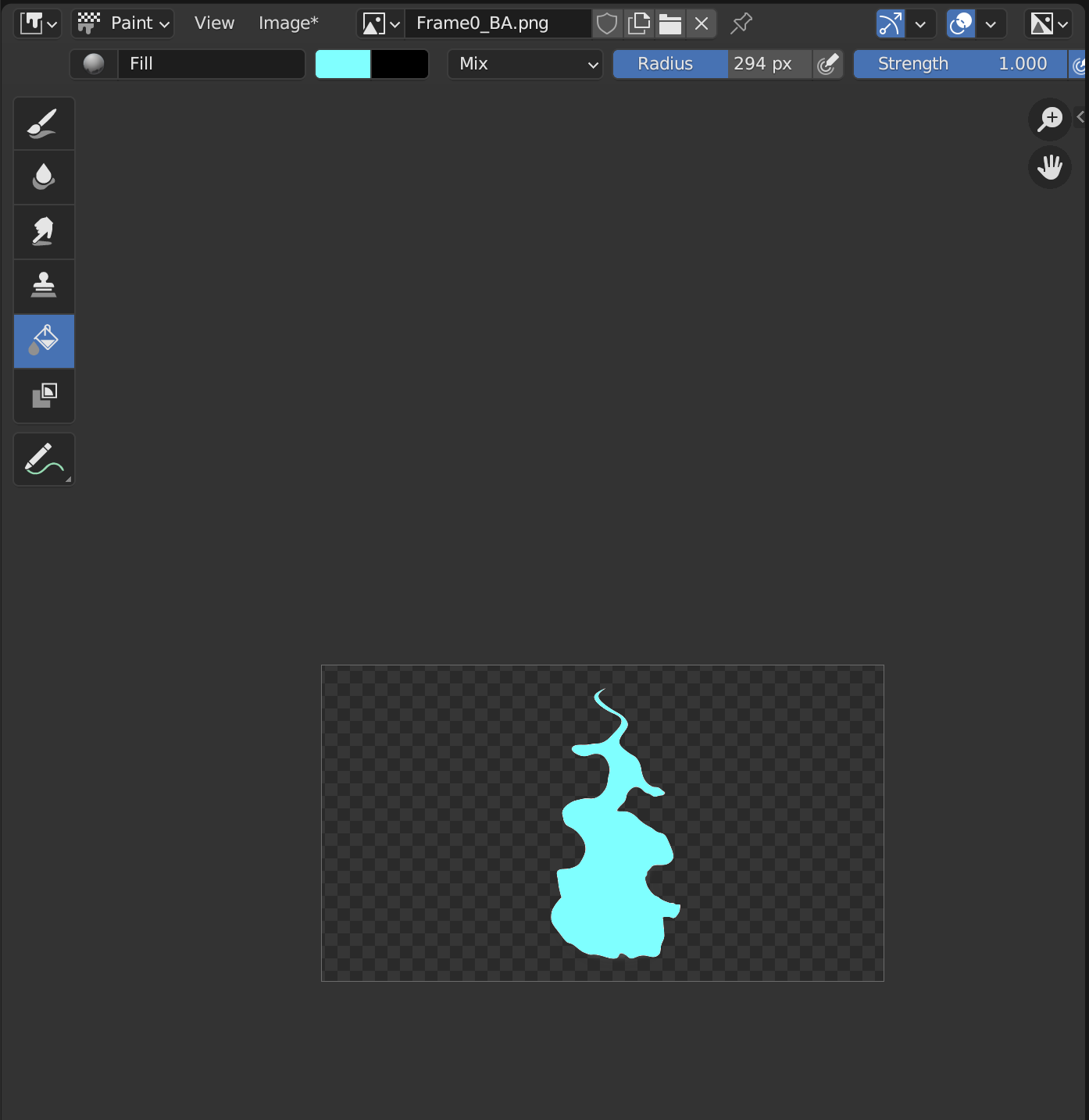Open the Paint mode dropdown
The height and width of the screenshot is (1120, 1089).
pos(123,23)
